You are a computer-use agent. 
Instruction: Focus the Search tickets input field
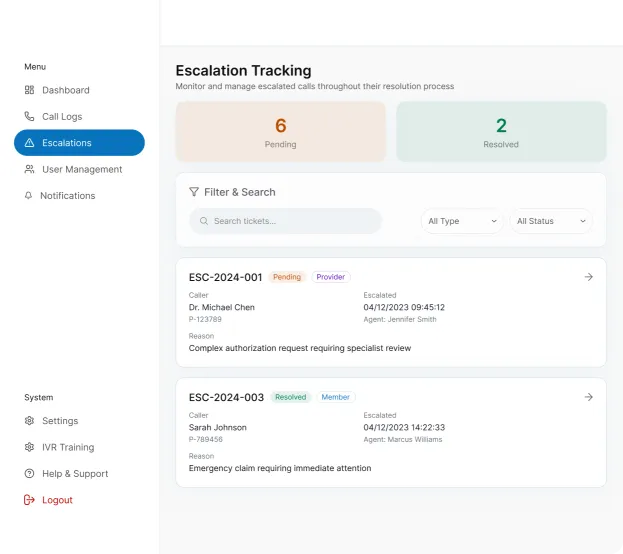click(x=290, y=221)
